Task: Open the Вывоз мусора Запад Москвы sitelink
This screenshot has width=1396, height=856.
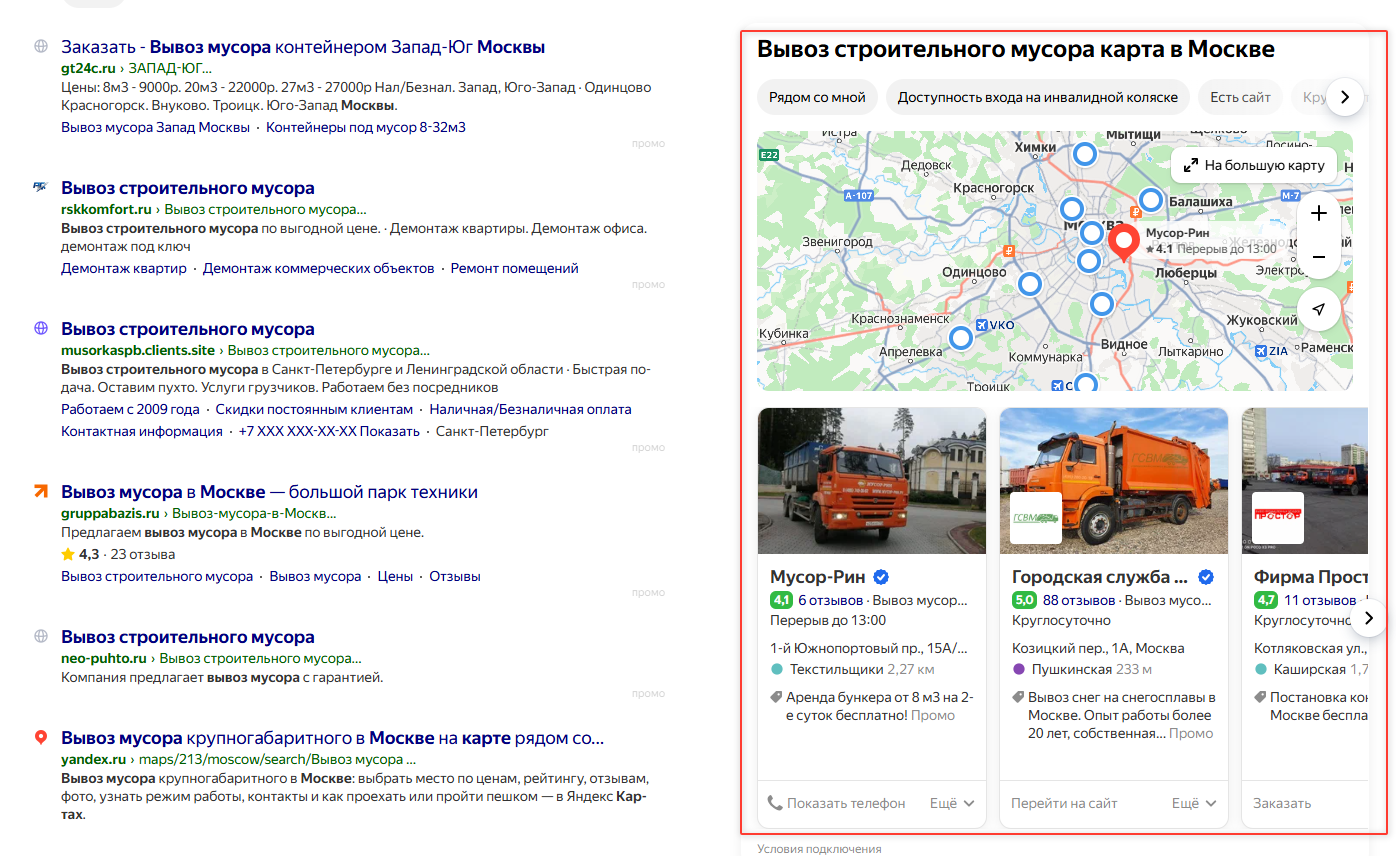Action: click(x=155, y=127)
